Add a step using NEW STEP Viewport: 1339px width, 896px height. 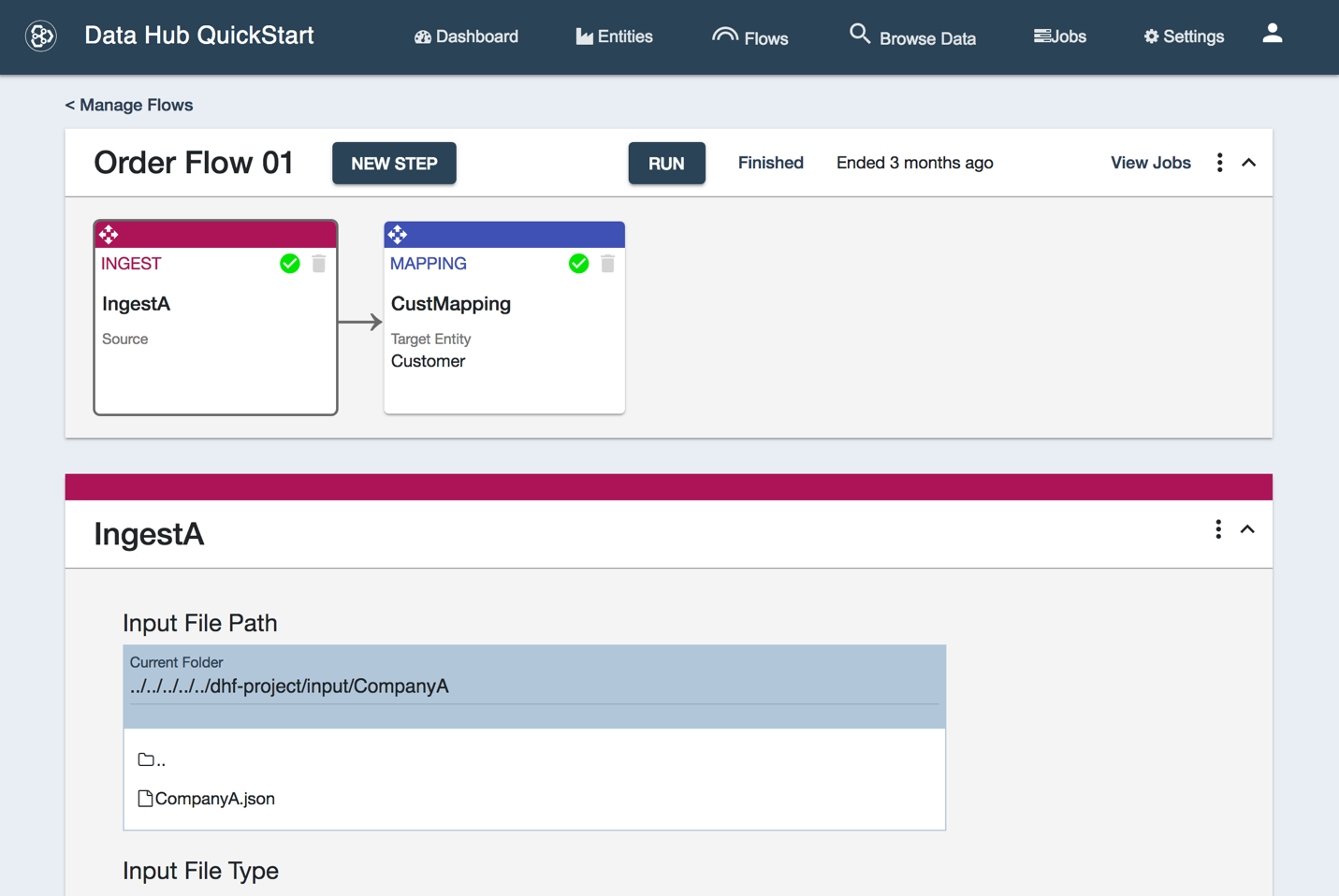pyautogui.click(x=394, y=163)
